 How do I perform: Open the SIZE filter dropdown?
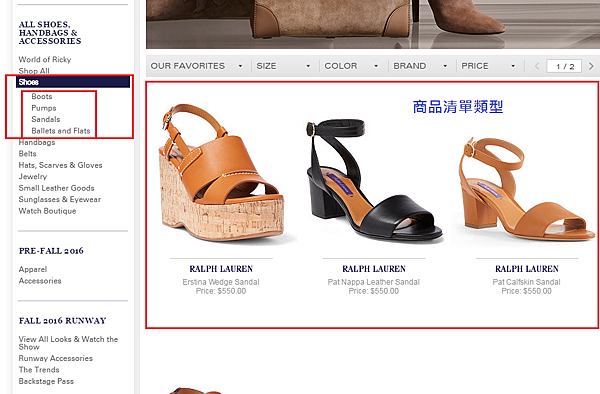[x=283, y=66]
